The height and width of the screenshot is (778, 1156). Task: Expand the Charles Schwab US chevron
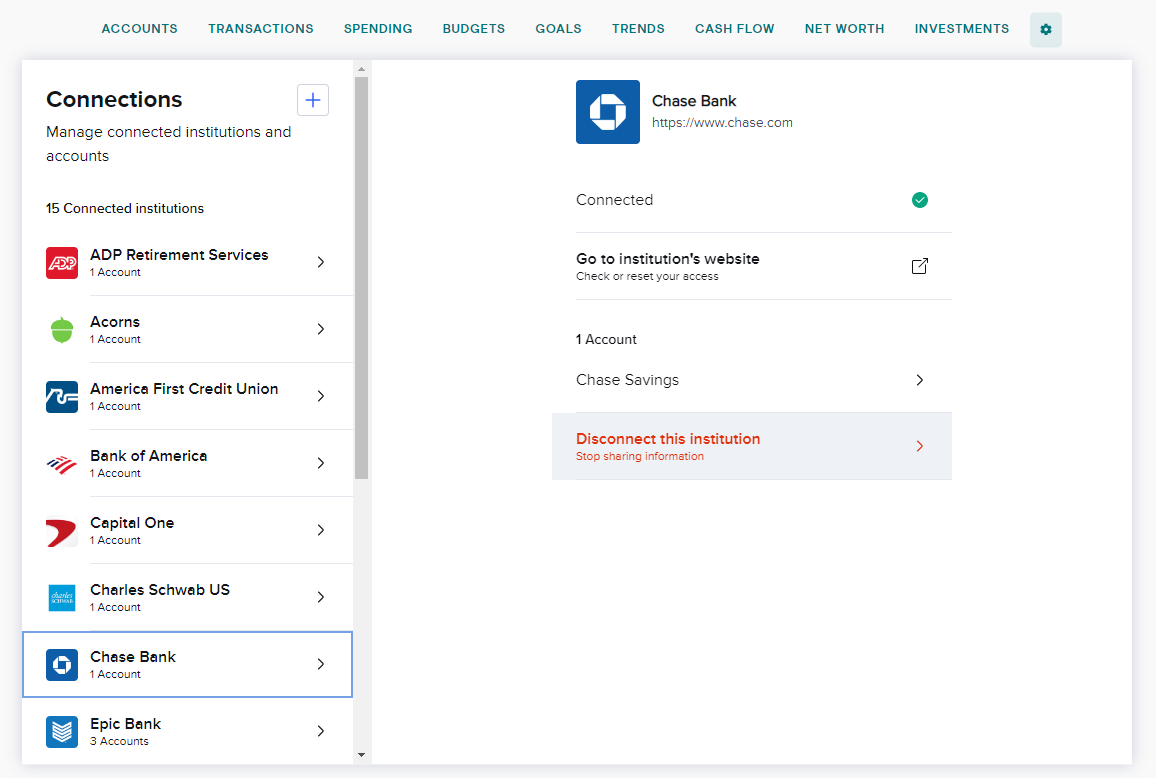point(321,597)
